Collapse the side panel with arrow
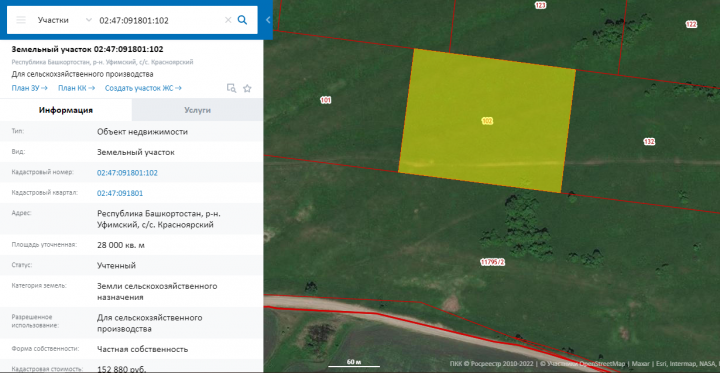Viewport: 720px width, 373px height. coord(268,20)
